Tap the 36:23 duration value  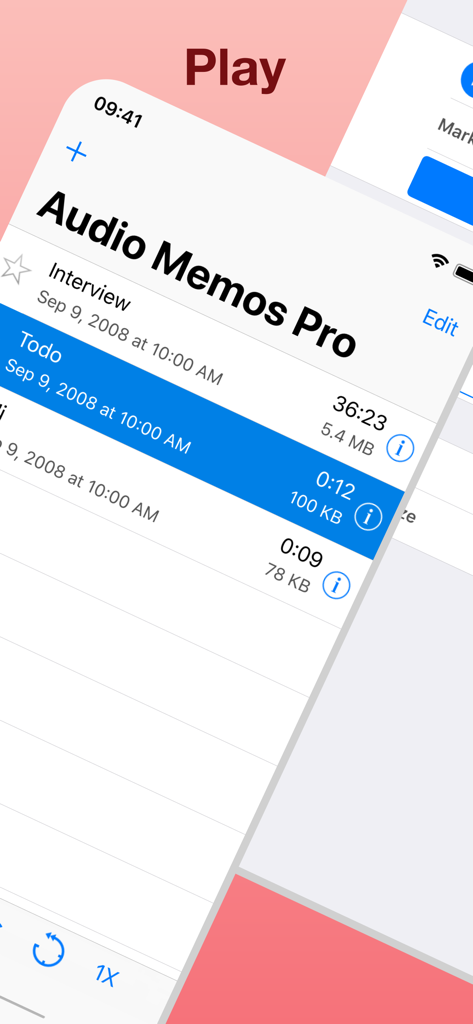[x=360, y=413]
